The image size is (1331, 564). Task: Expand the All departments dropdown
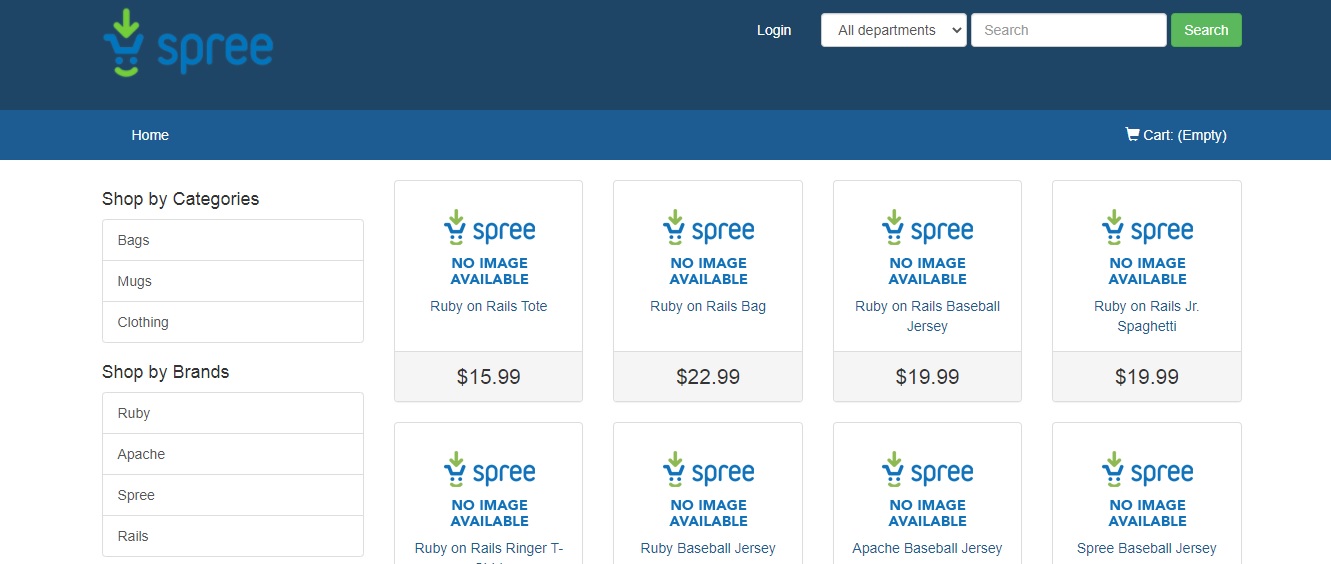893,30
